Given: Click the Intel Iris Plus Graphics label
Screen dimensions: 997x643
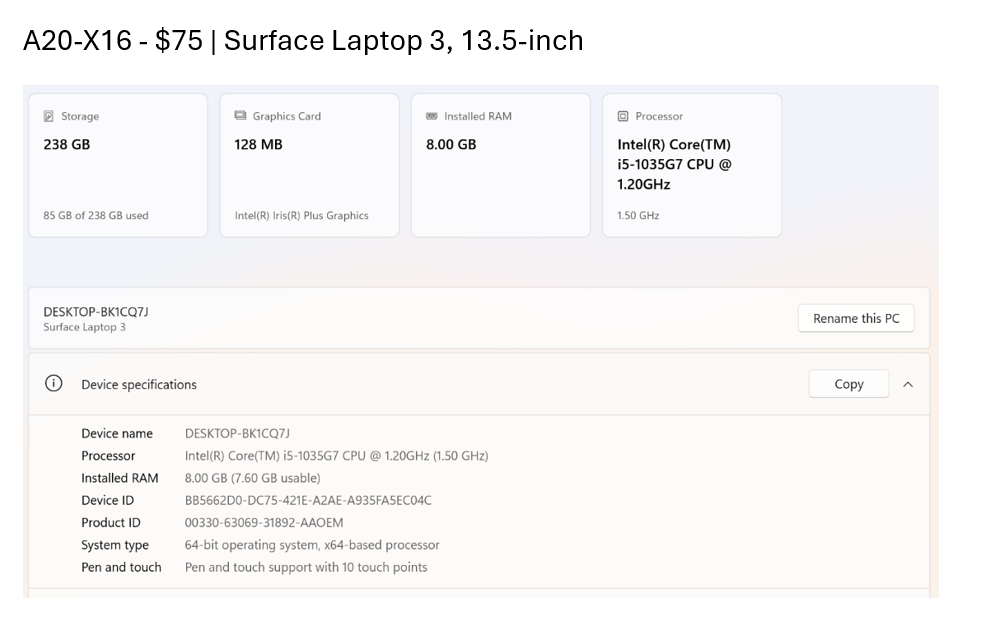Looking at the screenshot, I should [301, 214].
